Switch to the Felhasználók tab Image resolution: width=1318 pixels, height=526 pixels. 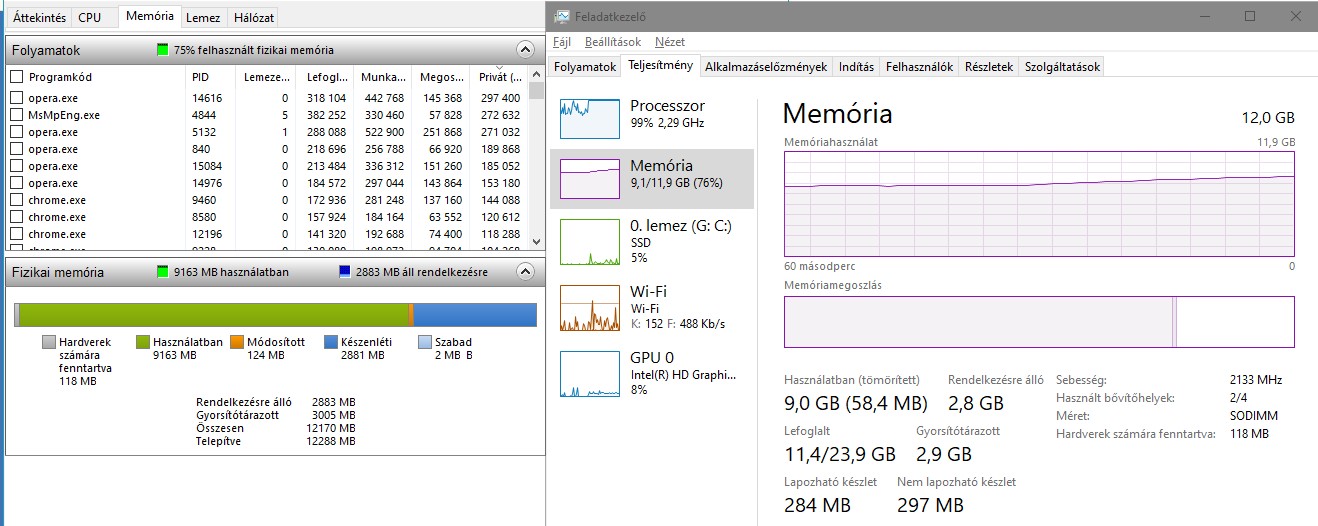pyautogui.click(x=919, y=67)
